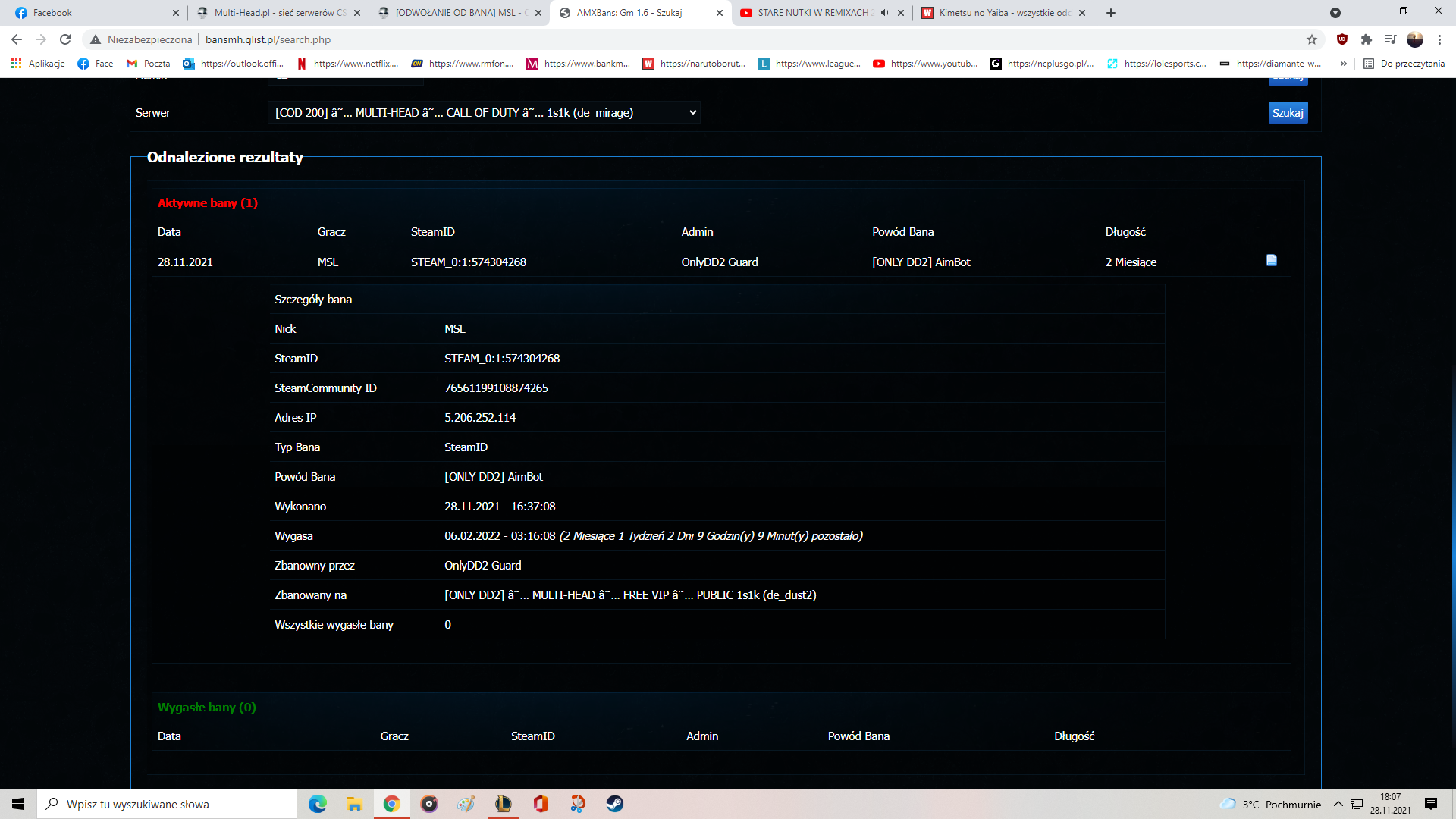Reload the page with refresh icon

(x=65, y=39)
